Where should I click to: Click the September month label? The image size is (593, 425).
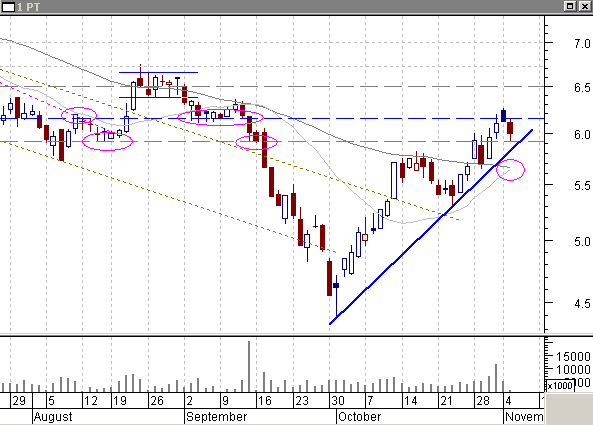(x=217, y=417)
